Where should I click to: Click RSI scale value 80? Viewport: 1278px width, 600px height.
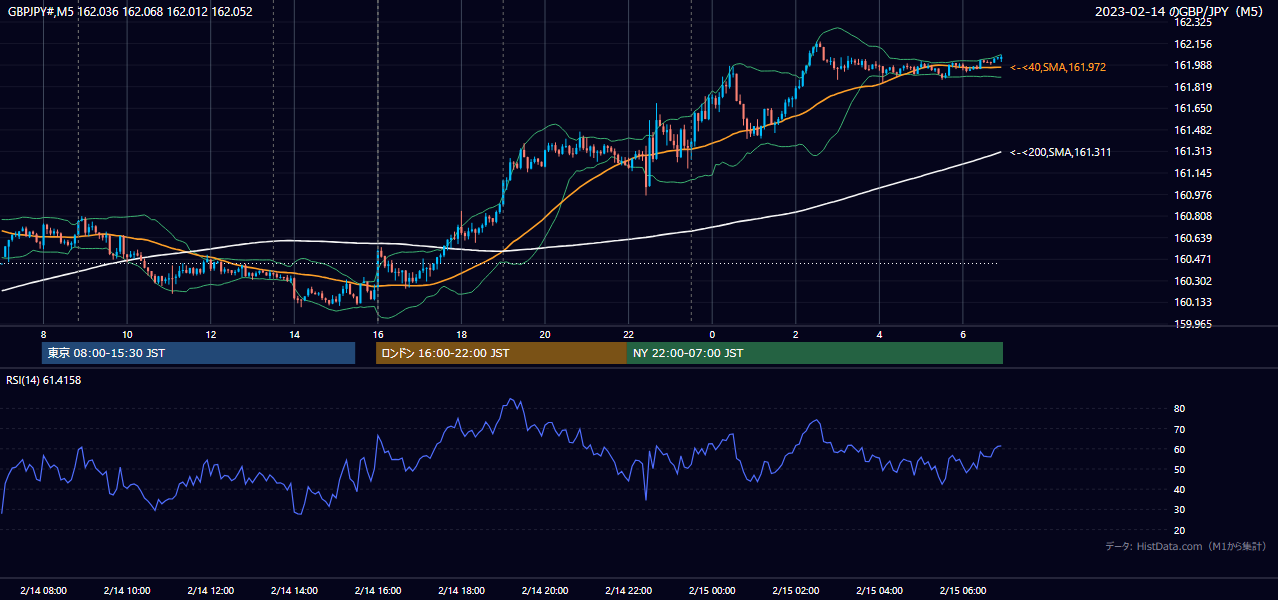1179,409
